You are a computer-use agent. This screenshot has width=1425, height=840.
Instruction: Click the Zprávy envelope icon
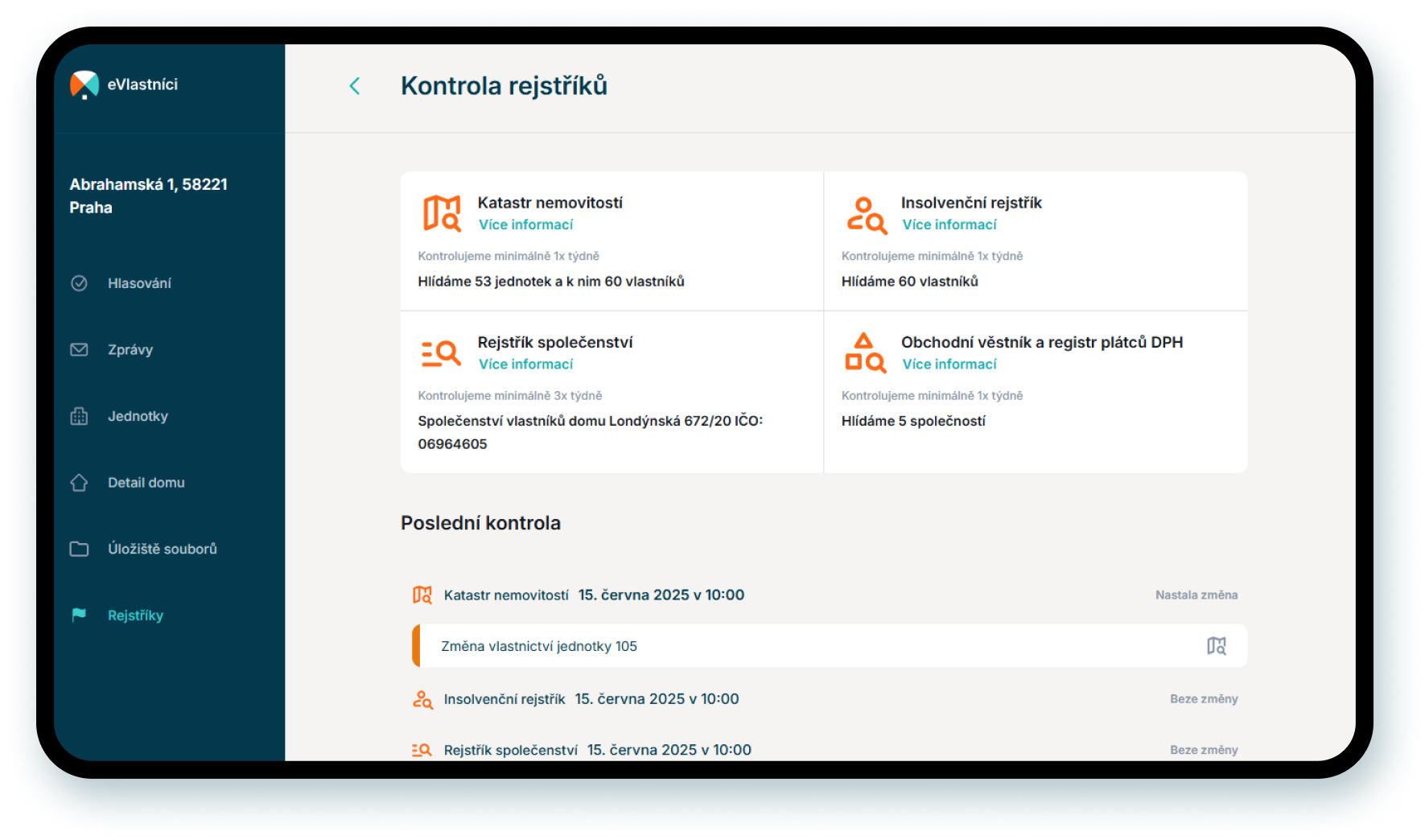point(79,349)
